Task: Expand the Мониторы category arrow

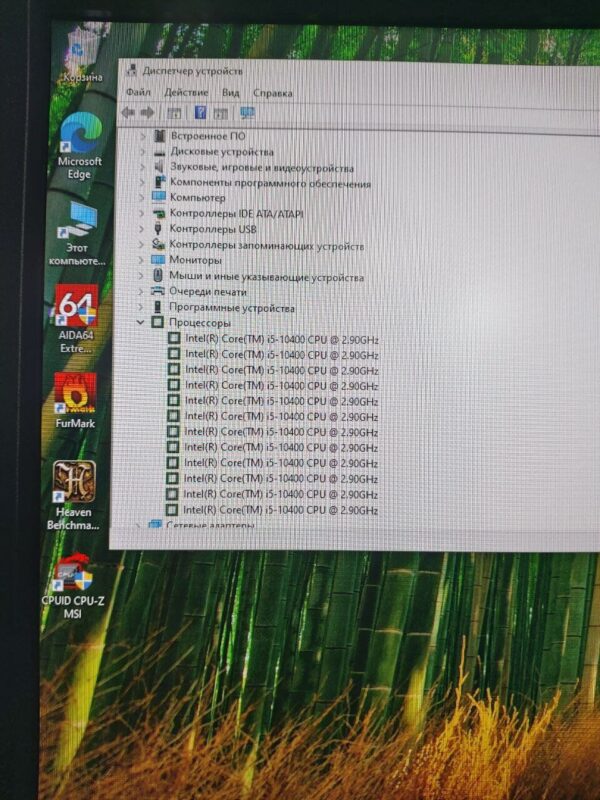Action: click(141, 260)
